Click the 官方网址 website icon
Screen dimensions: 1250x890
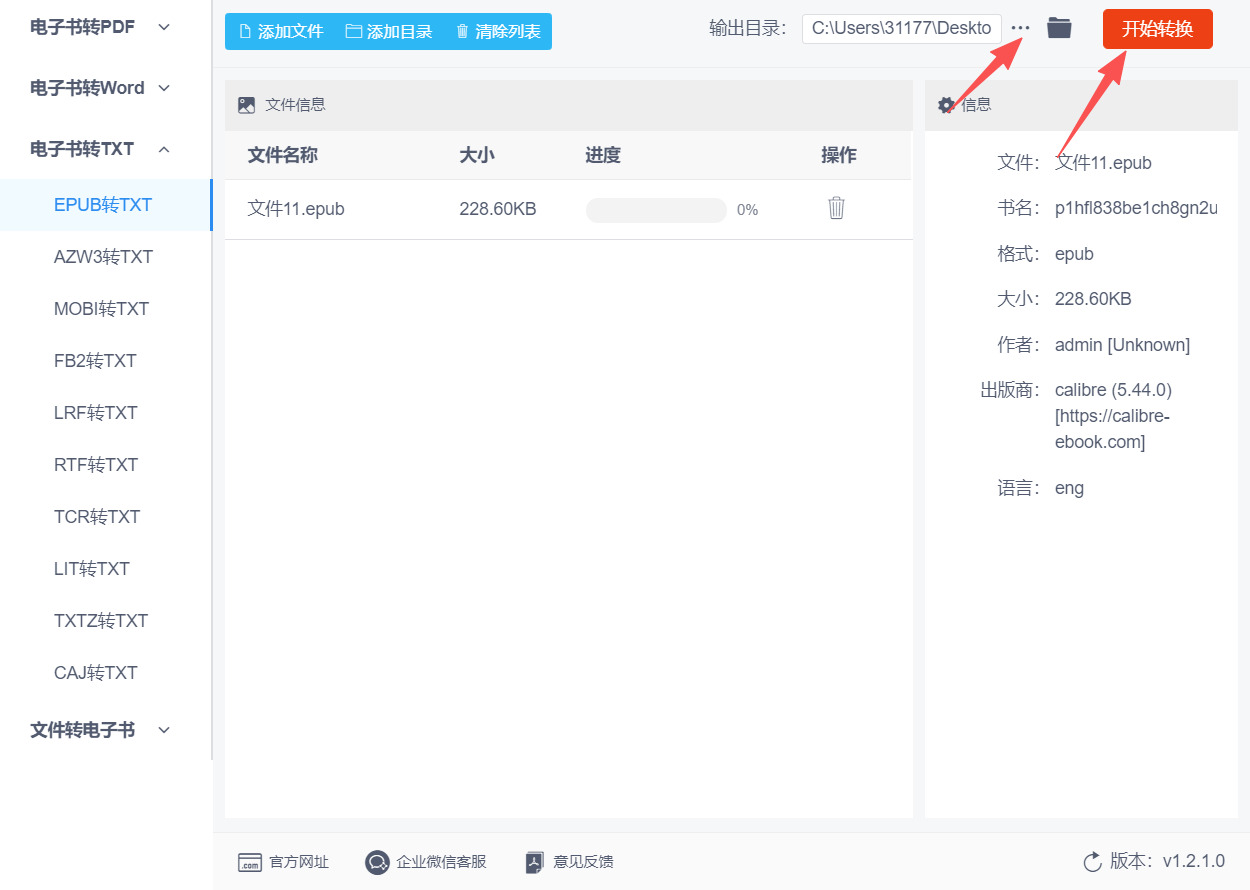[x=249, y=862]
